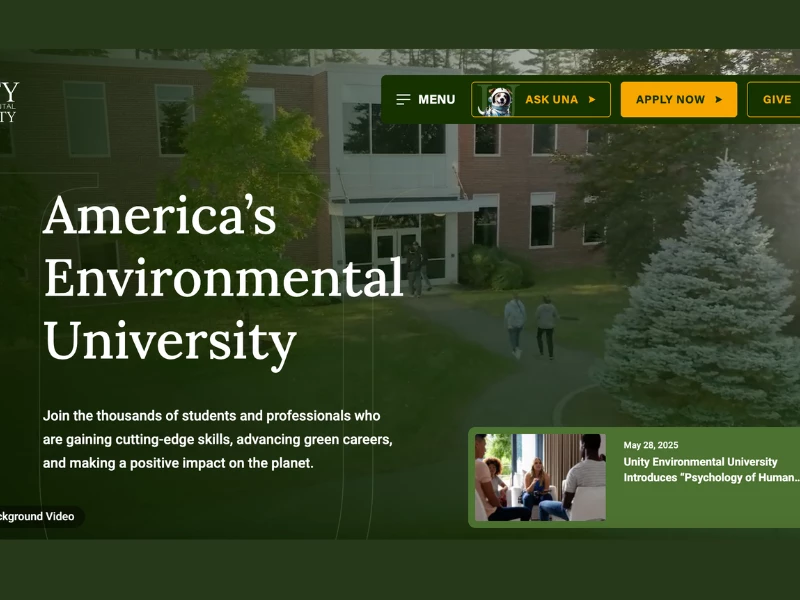Open the news thumbnail of students talking

click(540, 478)
